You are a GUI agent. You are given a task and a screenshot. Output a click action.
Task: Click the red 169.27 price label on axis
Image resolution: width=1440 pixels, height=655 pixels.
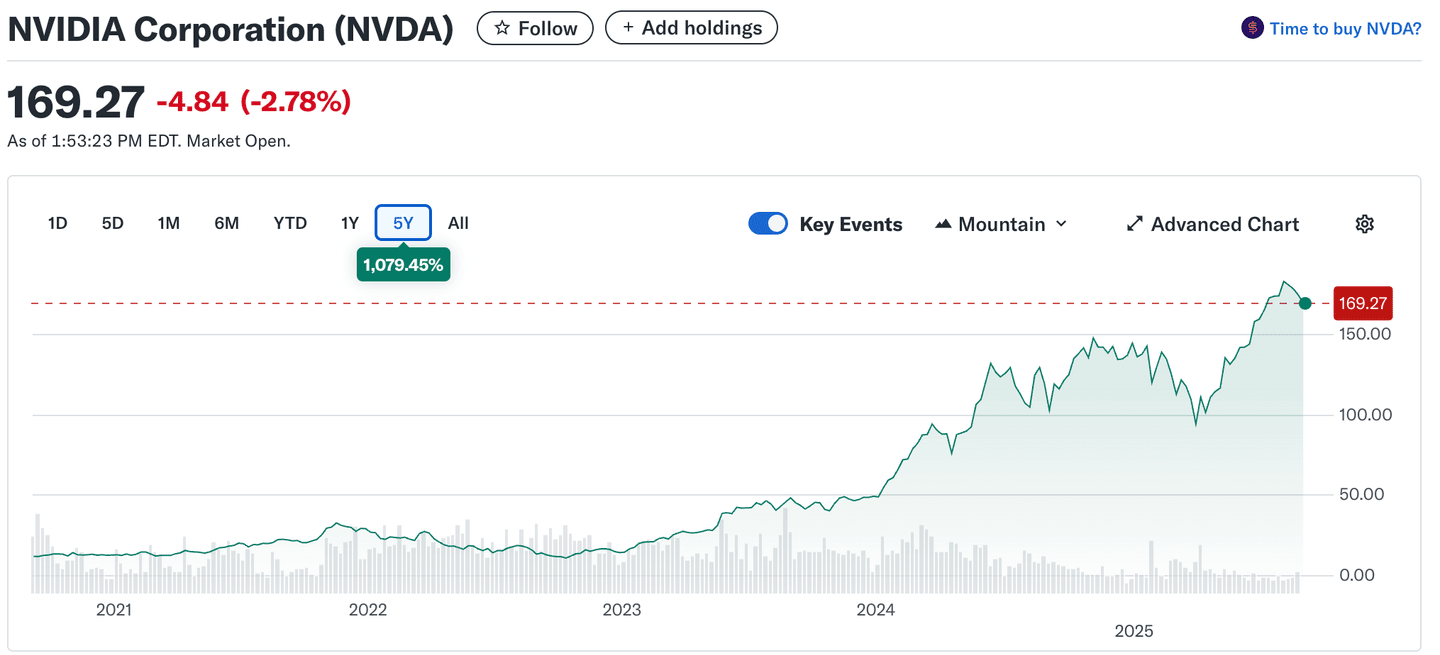tap(1362, 303)
